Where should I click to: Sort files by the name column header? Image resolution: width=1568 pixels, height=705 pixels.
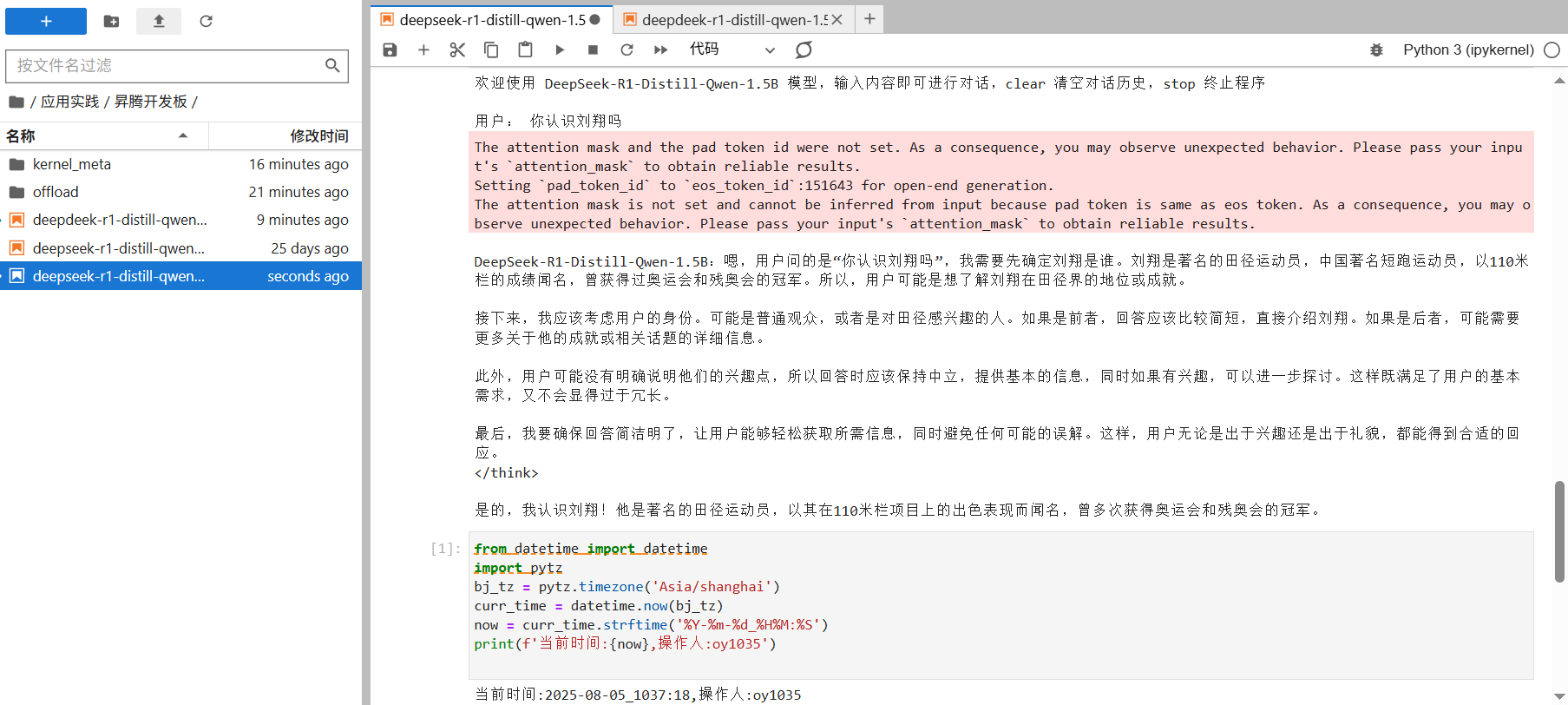pyautogui.click(x=95, y=136)
